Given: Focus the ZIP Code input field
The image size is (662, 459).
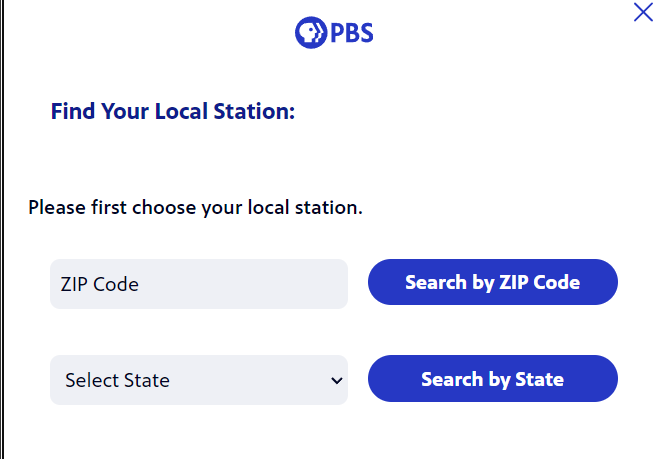Looking at the screenshot, I should tap(199, 284).
